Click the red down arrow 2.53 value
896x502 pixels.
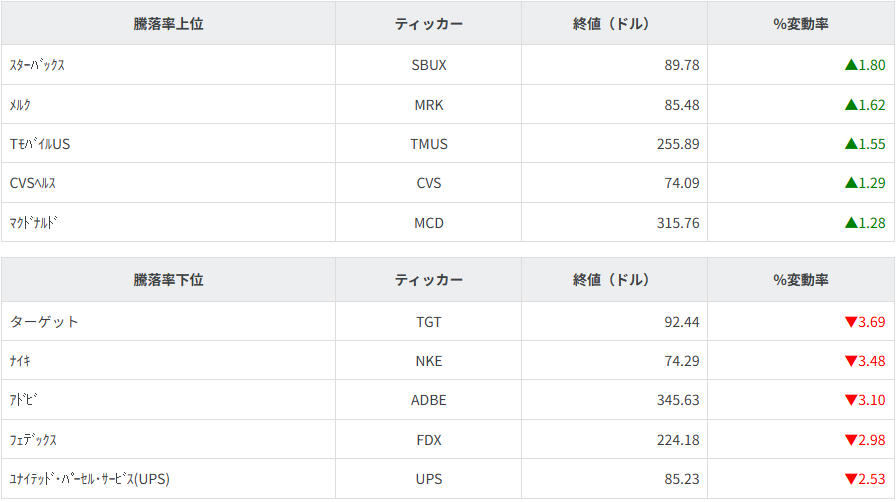[865, 479]
